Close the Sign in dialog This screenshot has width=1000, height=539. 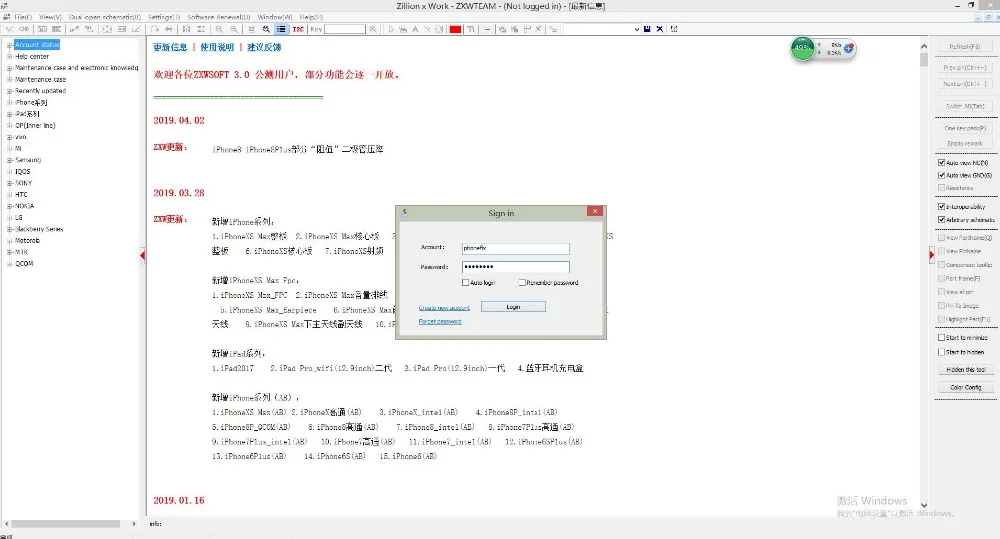click(x=594, y=211)
